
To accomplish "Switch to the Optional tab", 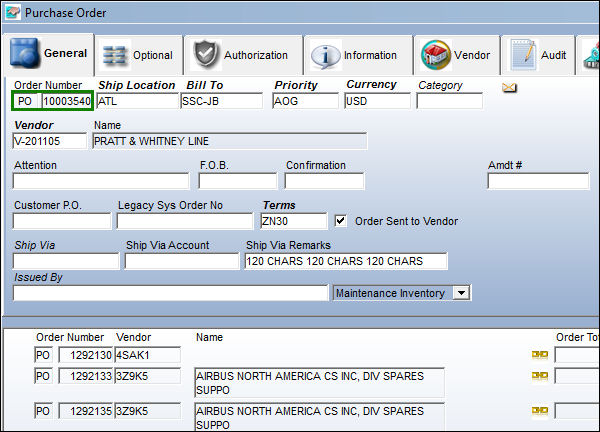I will click(x=139, y=55).
